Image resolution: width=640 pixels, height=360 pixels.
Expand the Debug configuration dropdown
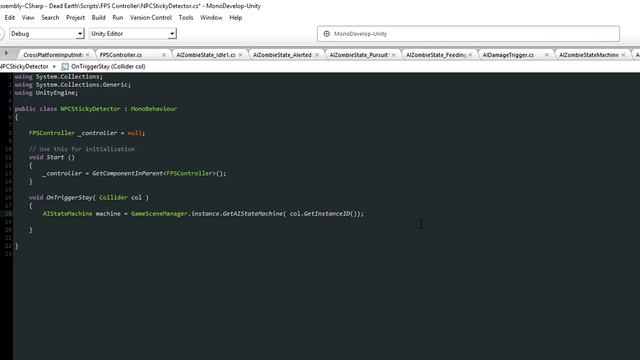coord(47,33)
